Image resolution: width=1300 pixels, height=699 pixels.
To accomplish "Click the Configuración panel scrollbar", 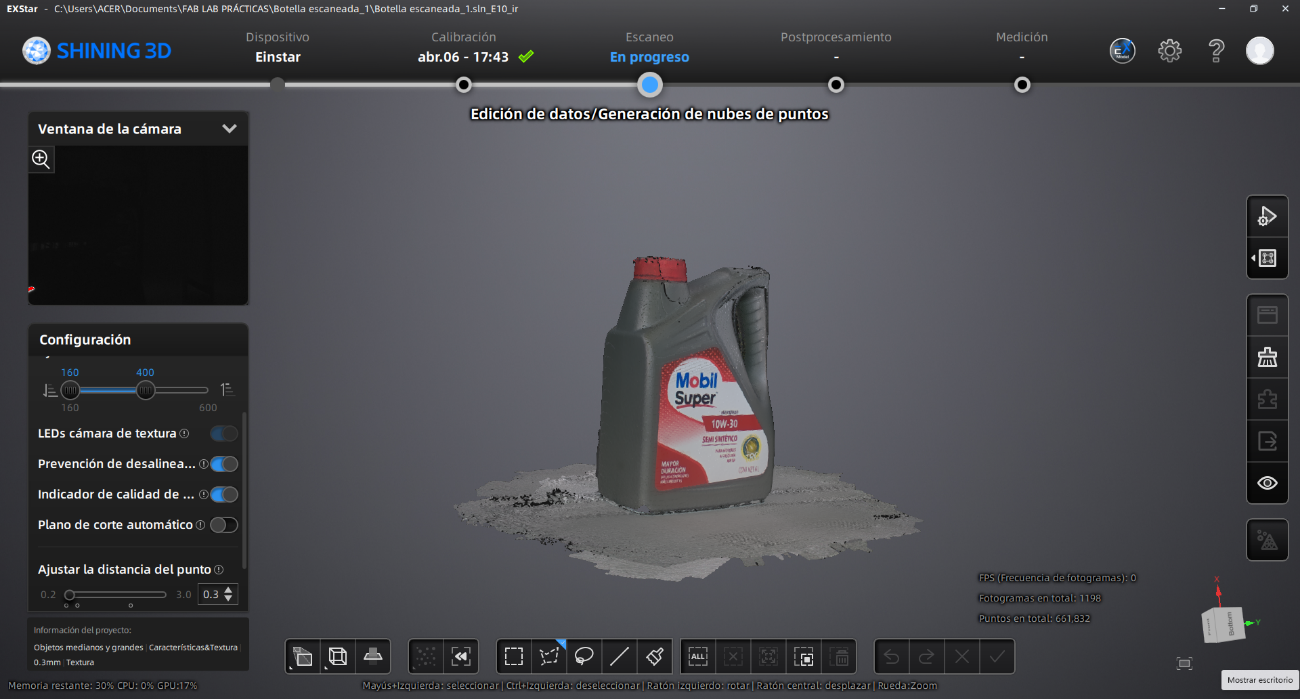I will (x=244, y=490).
